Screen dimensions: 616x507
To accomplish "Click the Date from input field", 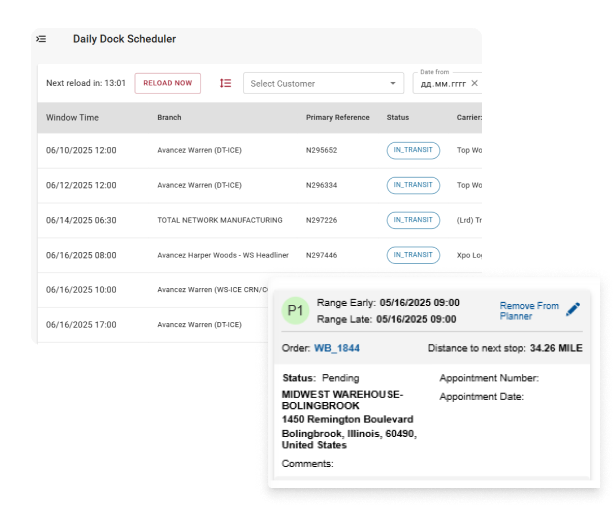I will [442, 84].
